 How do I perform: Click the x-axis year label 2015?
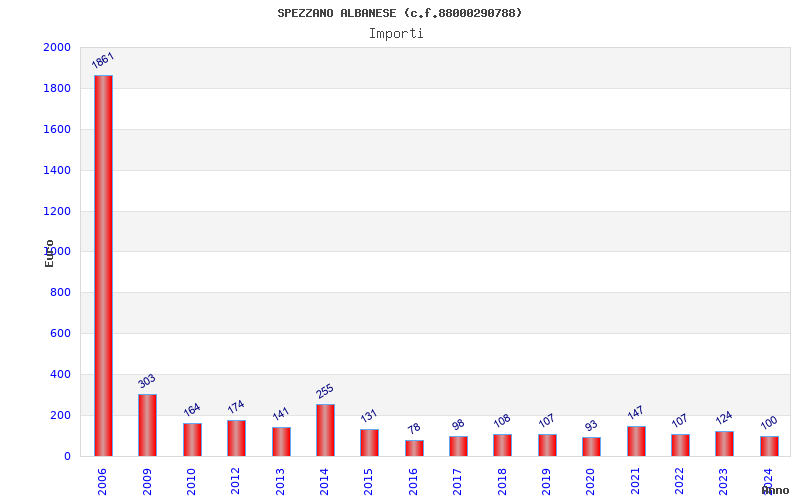coord(368,482)
